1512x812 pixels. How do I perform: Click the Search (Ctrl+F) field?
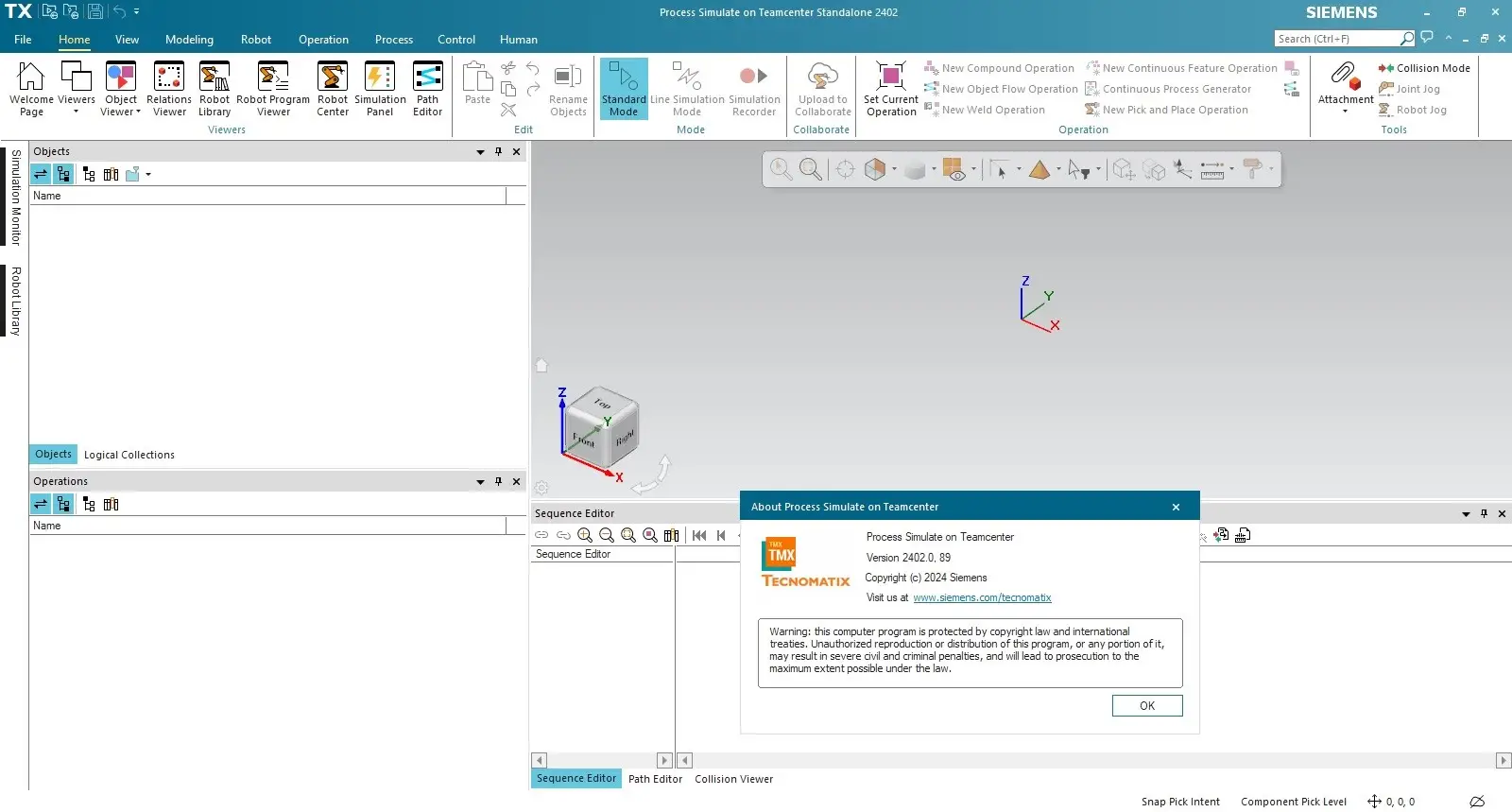click(1337, 39)
